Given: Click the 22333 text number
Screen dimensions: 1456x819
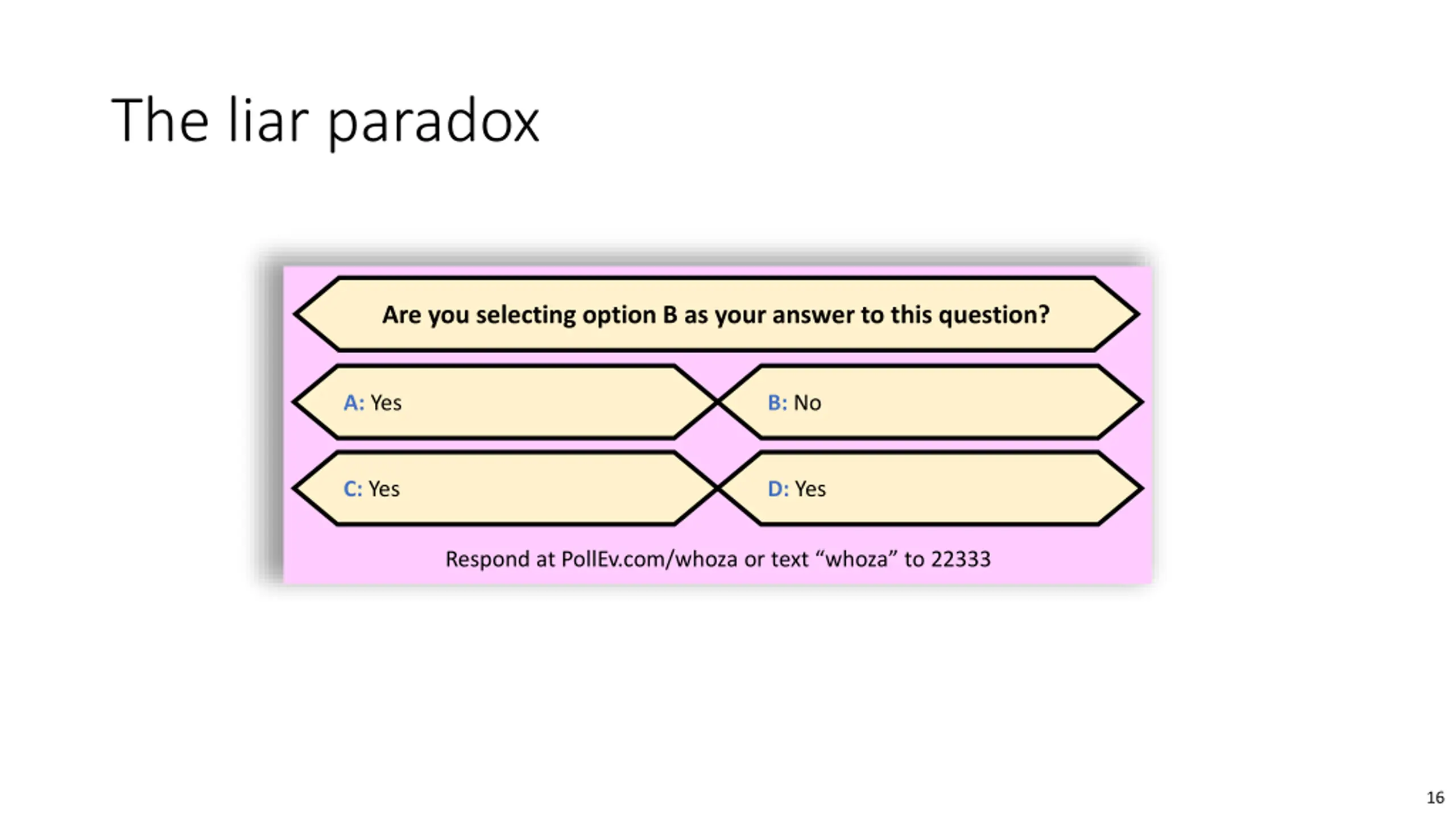Looking at the screenshot, I should tap(961, 559).
